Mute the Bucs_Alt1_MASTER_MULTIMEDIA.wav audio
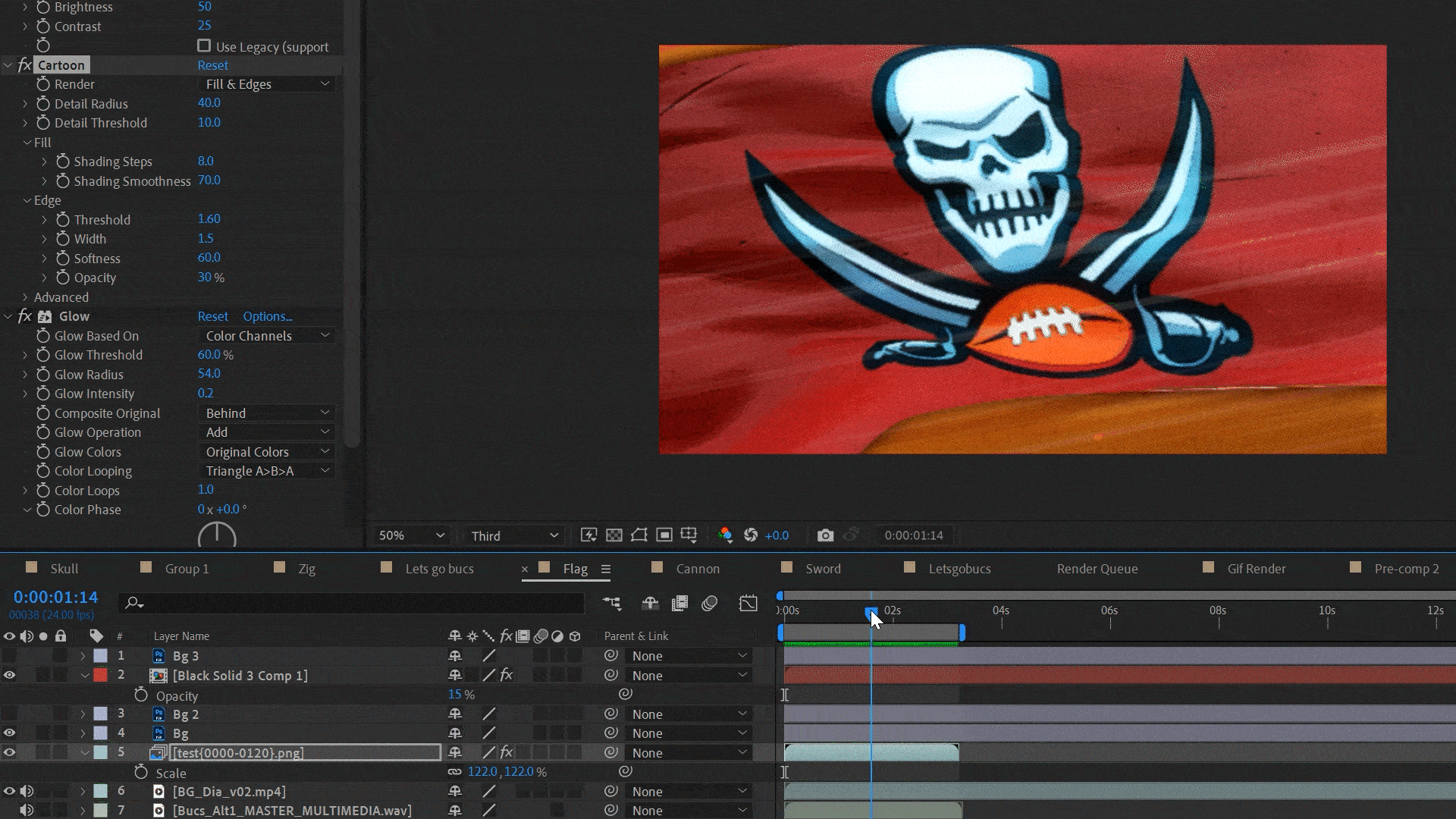The image size is (1456, 819). [27, 810]
